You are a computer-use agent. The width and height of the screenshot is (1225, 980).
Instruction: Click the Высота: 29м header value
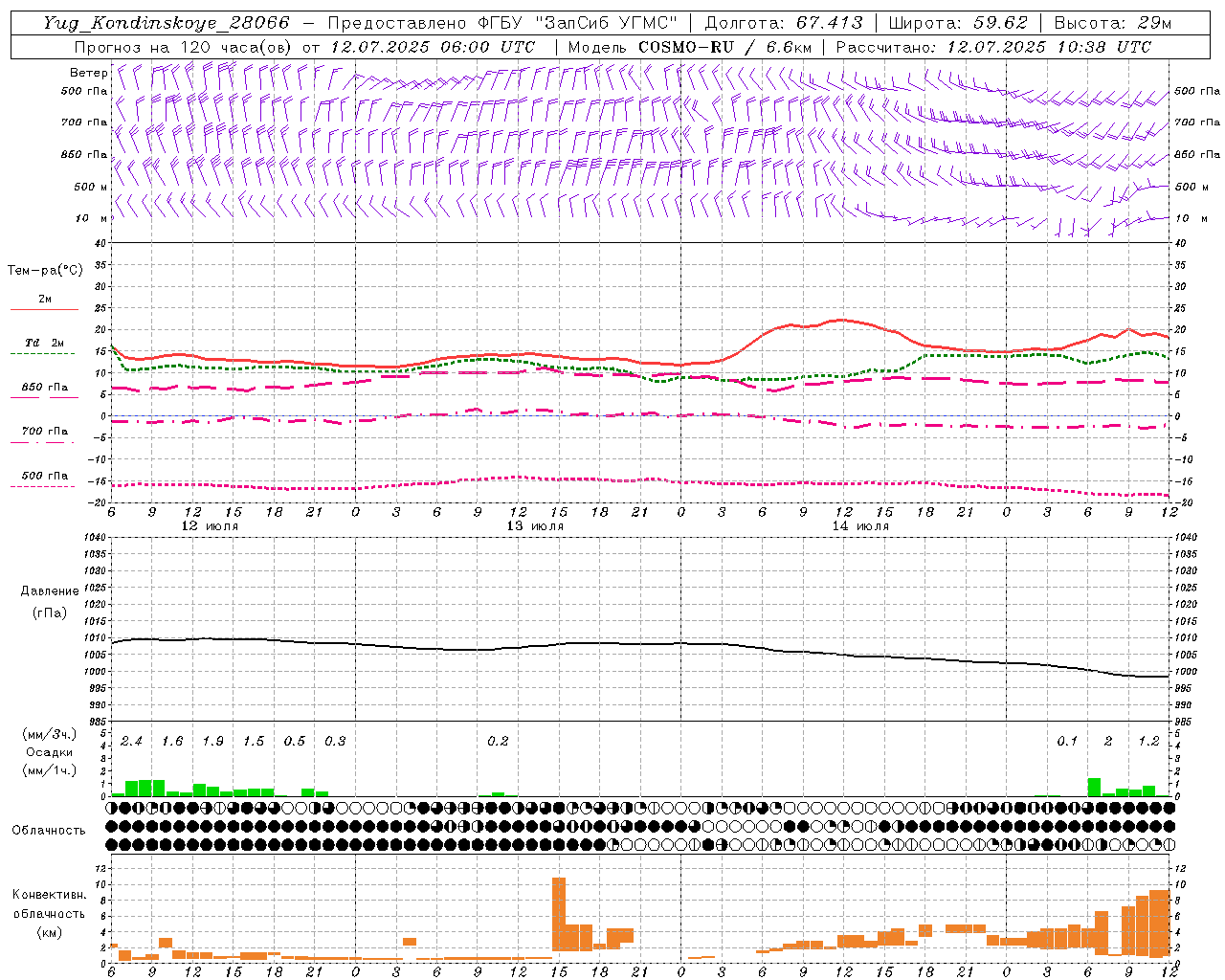(x=1112, y=23)
